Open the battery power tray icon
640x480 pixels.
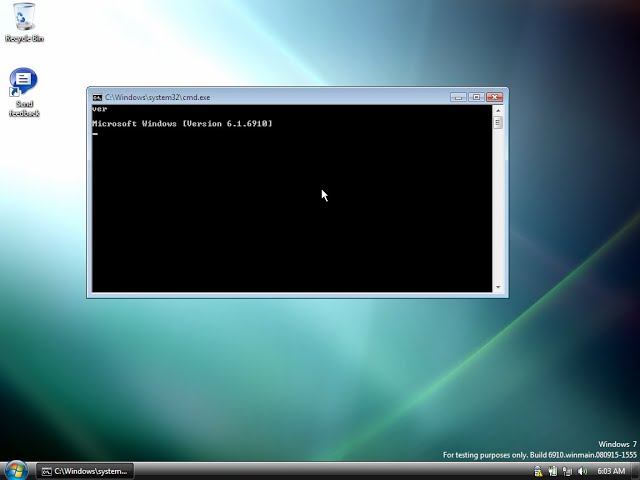(553, 471)
